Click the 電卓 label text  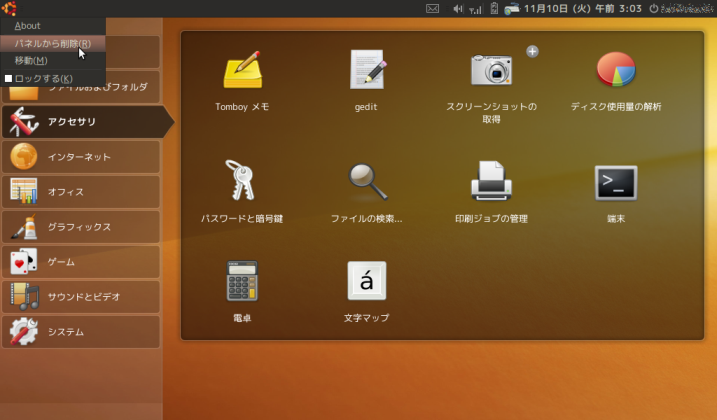coord(242,318)
